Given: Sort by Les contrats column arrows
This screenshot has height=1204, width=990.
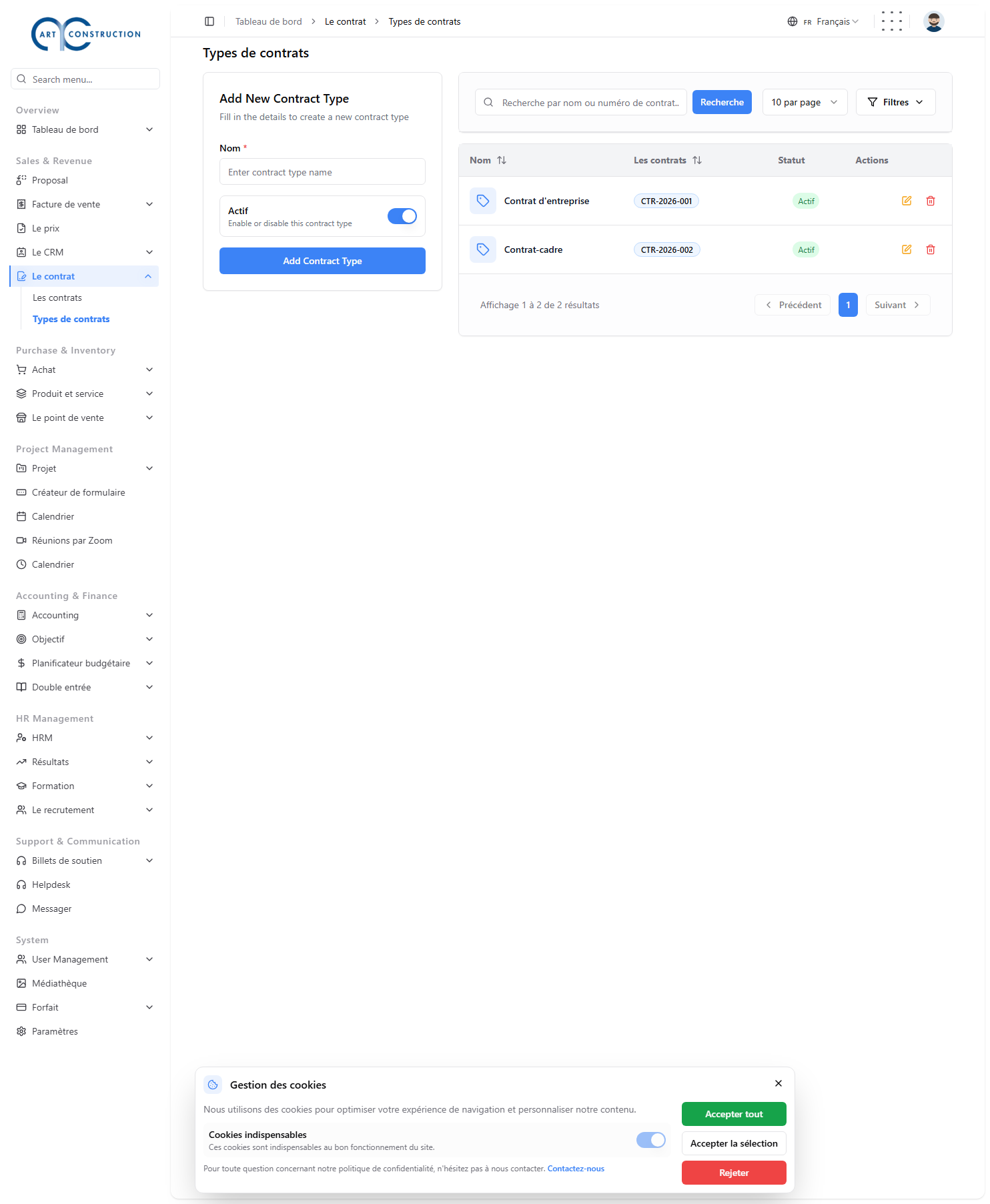Looking at the screenshot, I should pos(697,160).
